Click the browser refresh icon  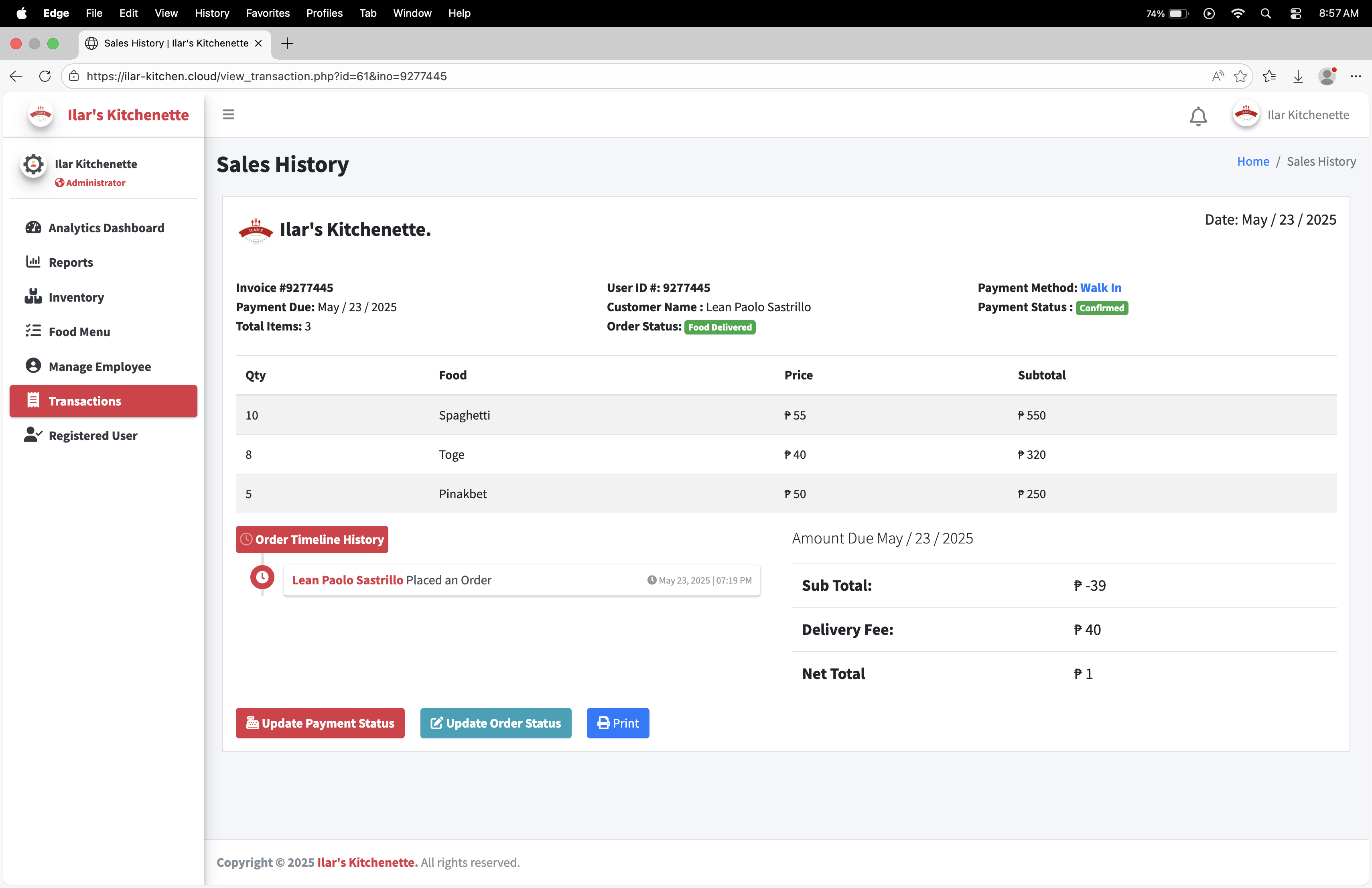(x=45, y=76)
